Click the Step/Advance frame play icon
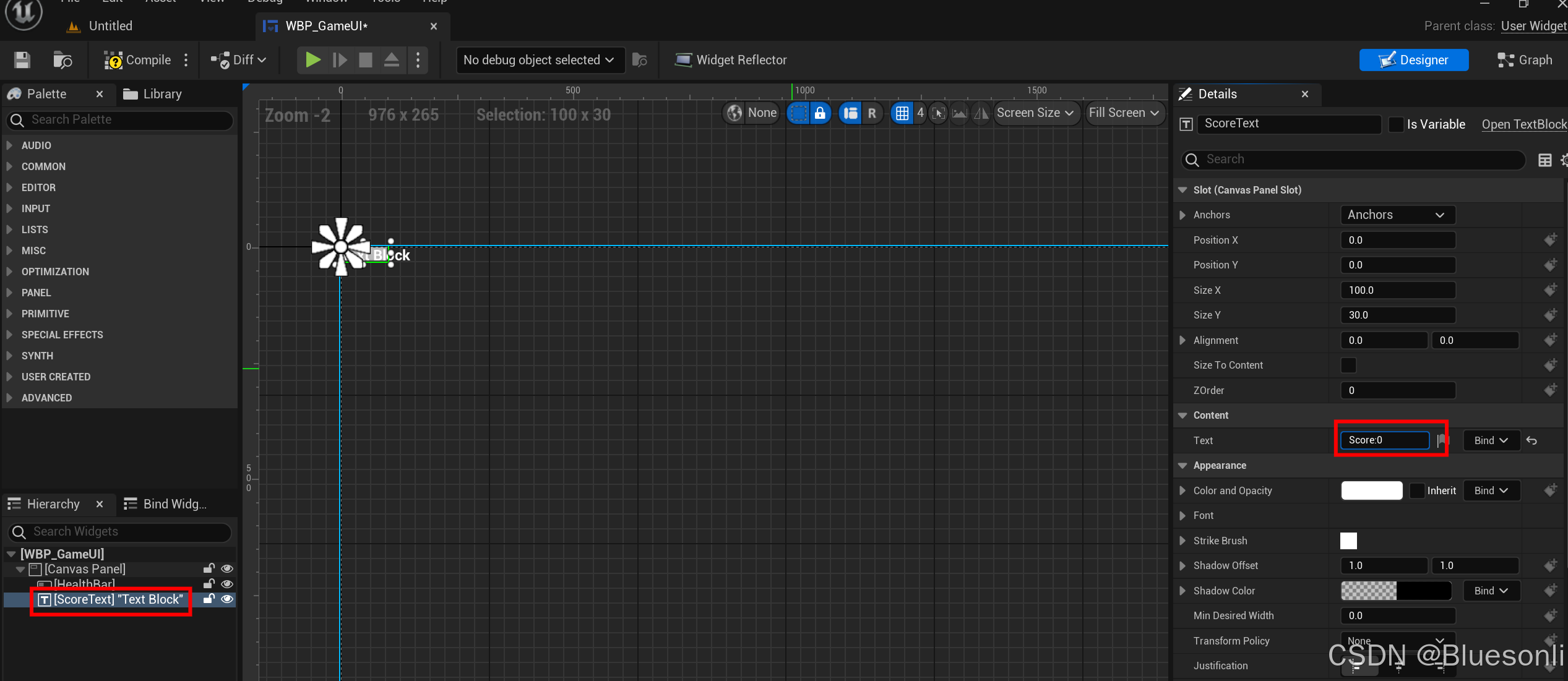This screenshot has width=1568, height=681. click(340, 60)
